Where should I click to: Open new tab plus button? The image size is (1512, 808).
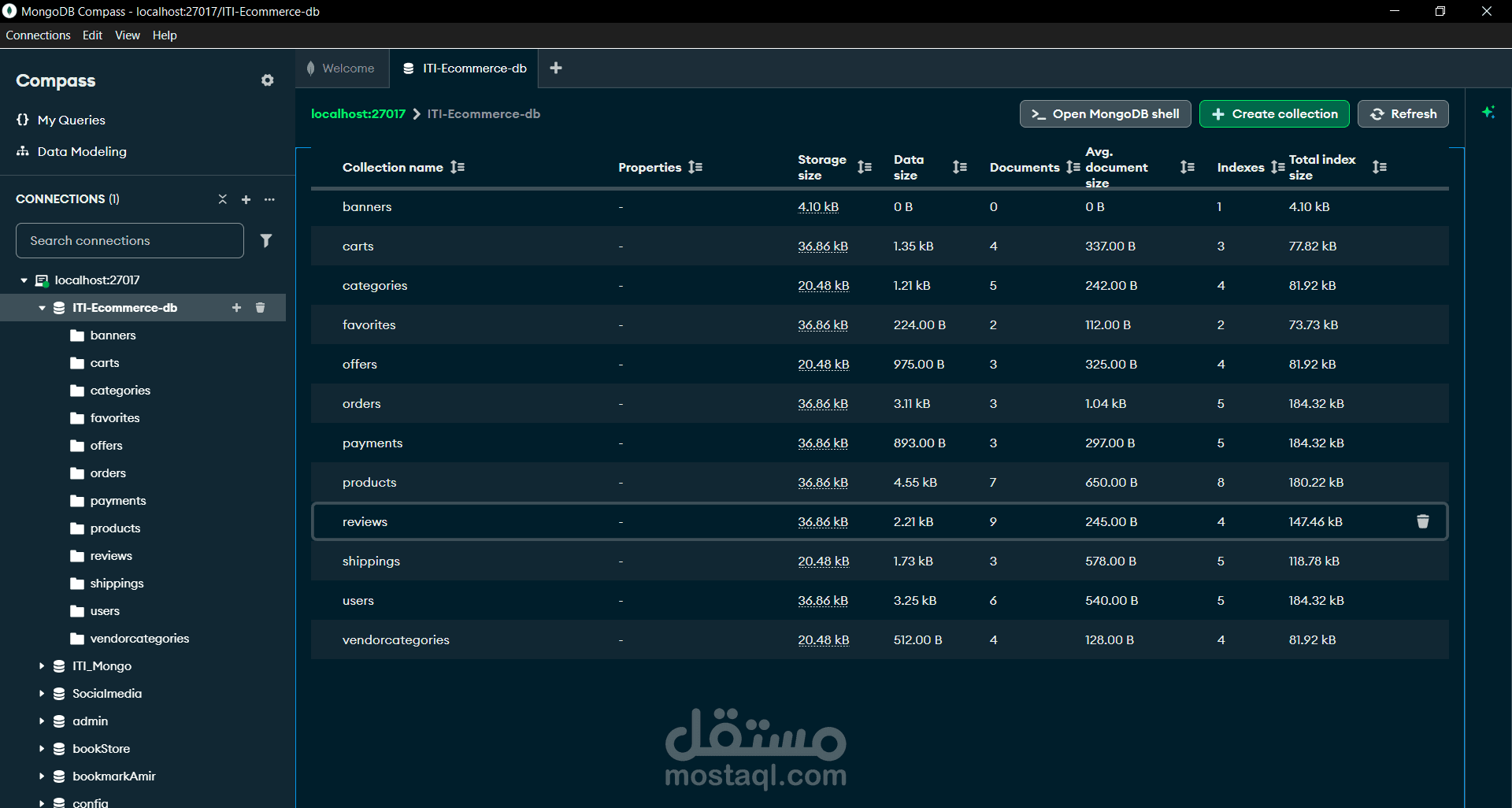point(556,68)
